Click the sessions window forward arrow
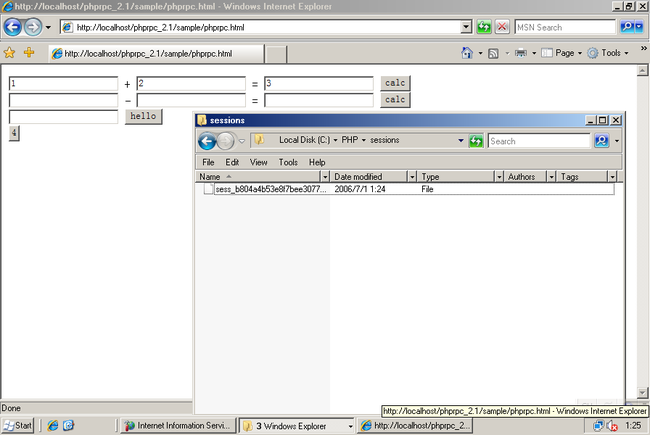The height and width of the screenshot is (435, 650). (226, 141)
